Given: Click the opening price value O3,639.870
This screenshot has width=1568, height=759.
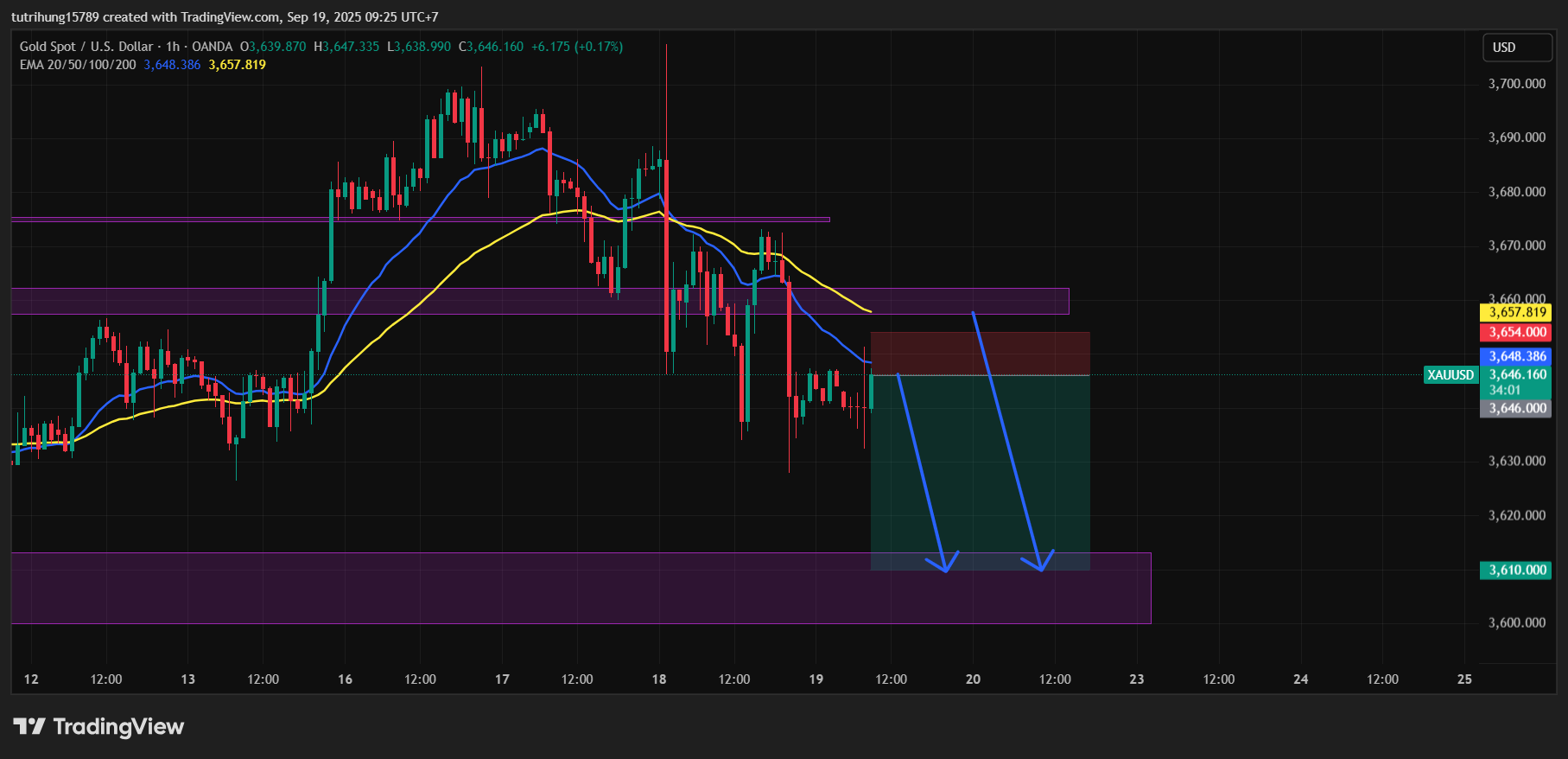Looking at the screenshot, I should click(x=273, y=47).
